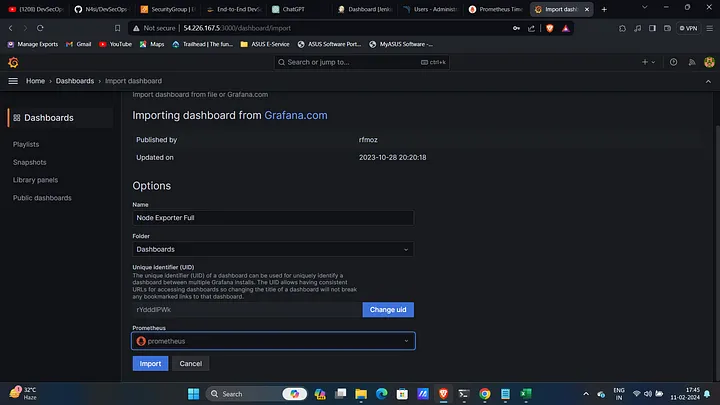Open the user profile avatar

tap(709, 62)
